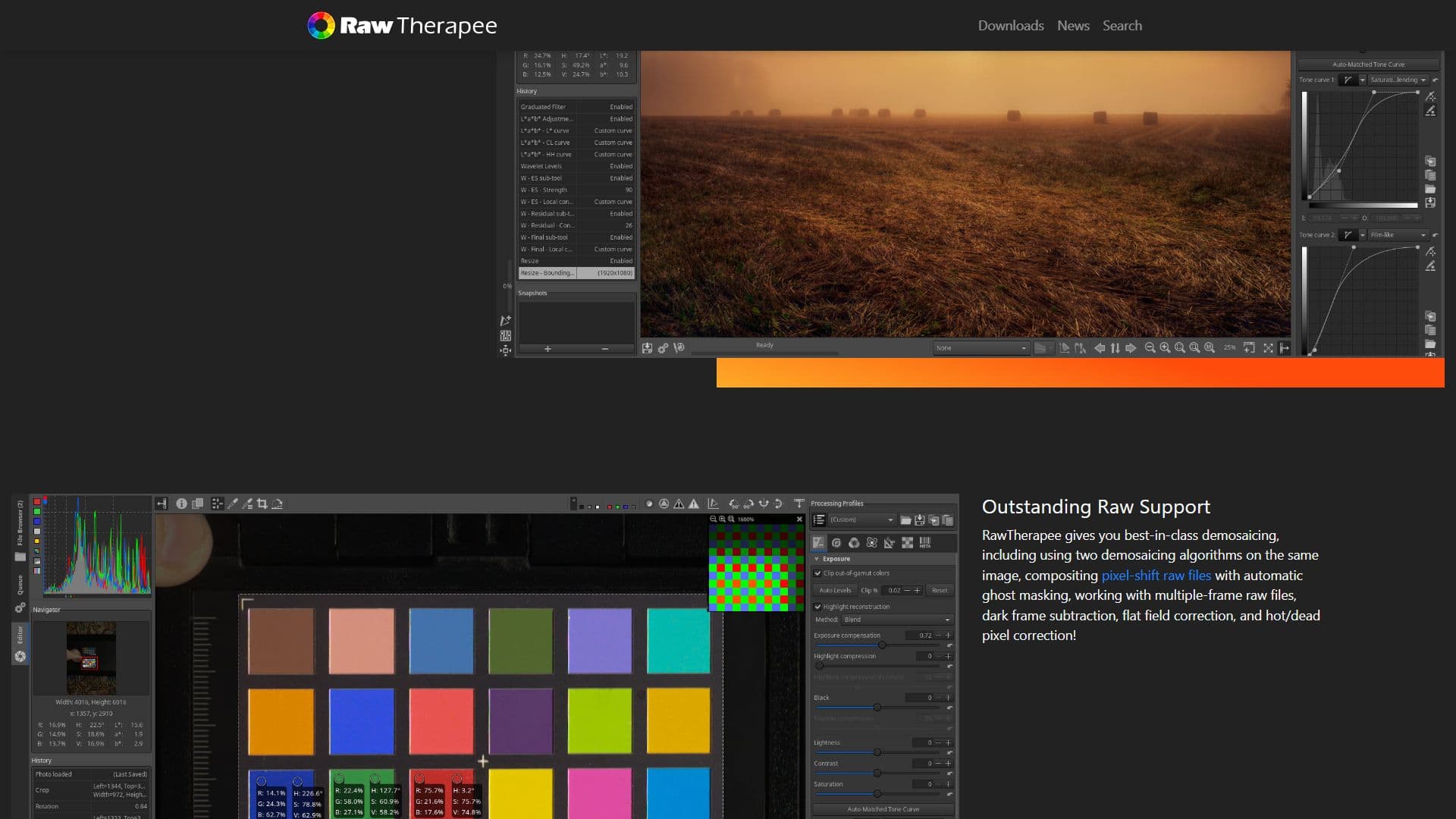Toggle the chromaticity histogram (yellow square)
The width and height of the screenshot is (1456, 819).
click(x=37, y=541)
